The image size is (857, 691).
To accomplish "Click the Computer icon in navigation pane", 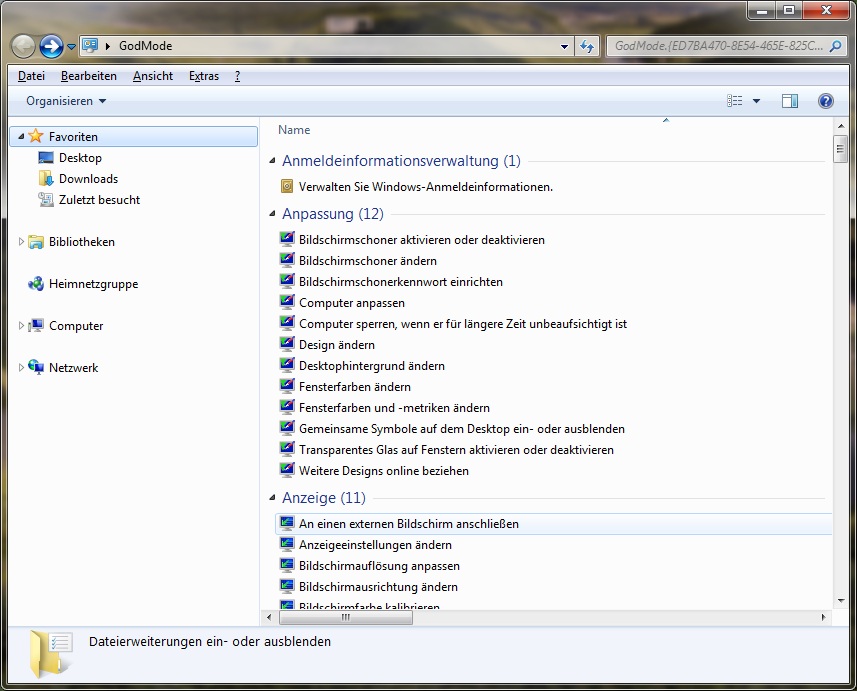I will [36, 325].
